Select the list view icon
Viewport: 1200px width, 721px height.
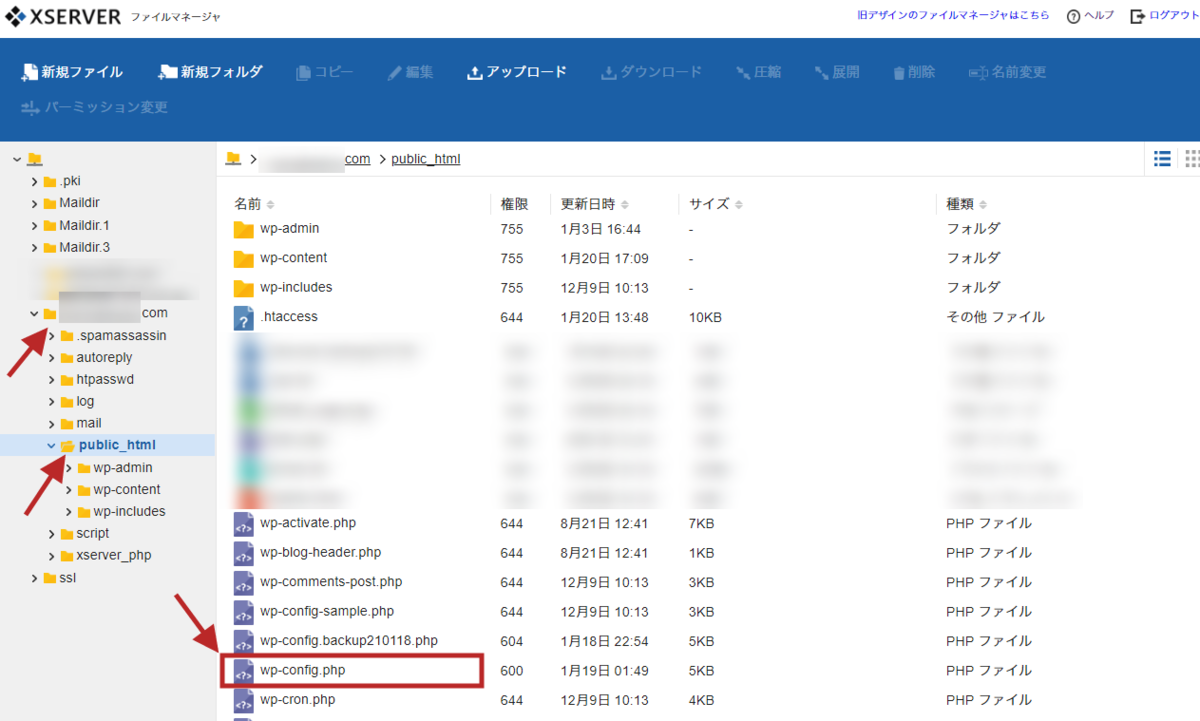coord(1161,158)
